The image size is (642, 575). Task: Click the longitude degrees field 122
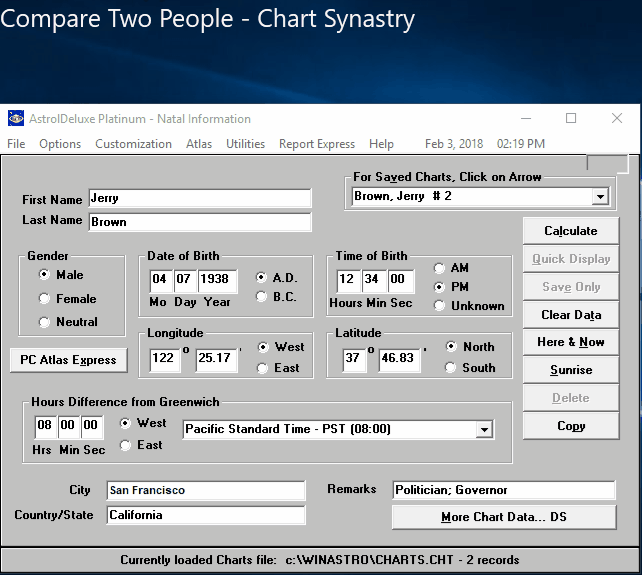click(165, 359)
